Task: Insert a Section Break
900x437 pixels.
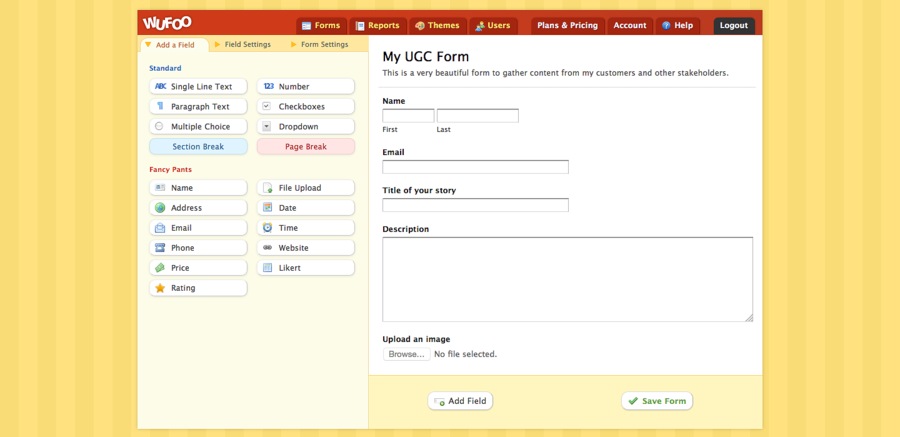Action: 198,147
